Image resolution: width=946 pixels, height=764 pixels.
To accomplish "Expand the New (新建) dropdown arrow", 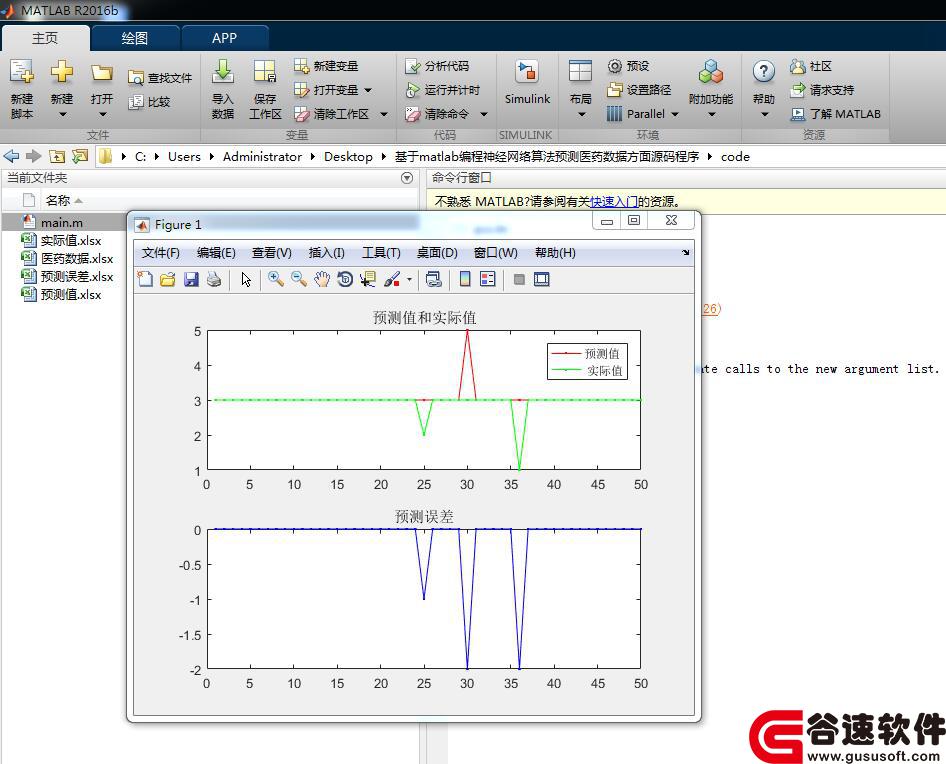I will point(62,114).
